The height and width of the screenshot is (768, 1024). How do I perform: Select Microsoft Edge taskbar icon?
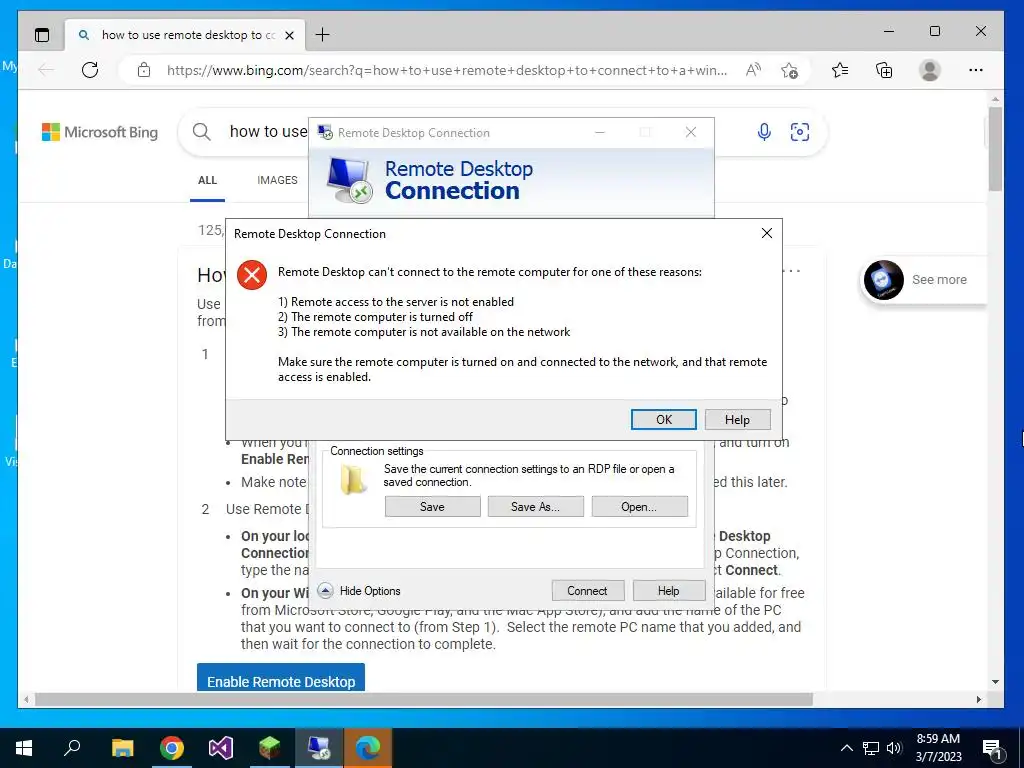[368, 748]
